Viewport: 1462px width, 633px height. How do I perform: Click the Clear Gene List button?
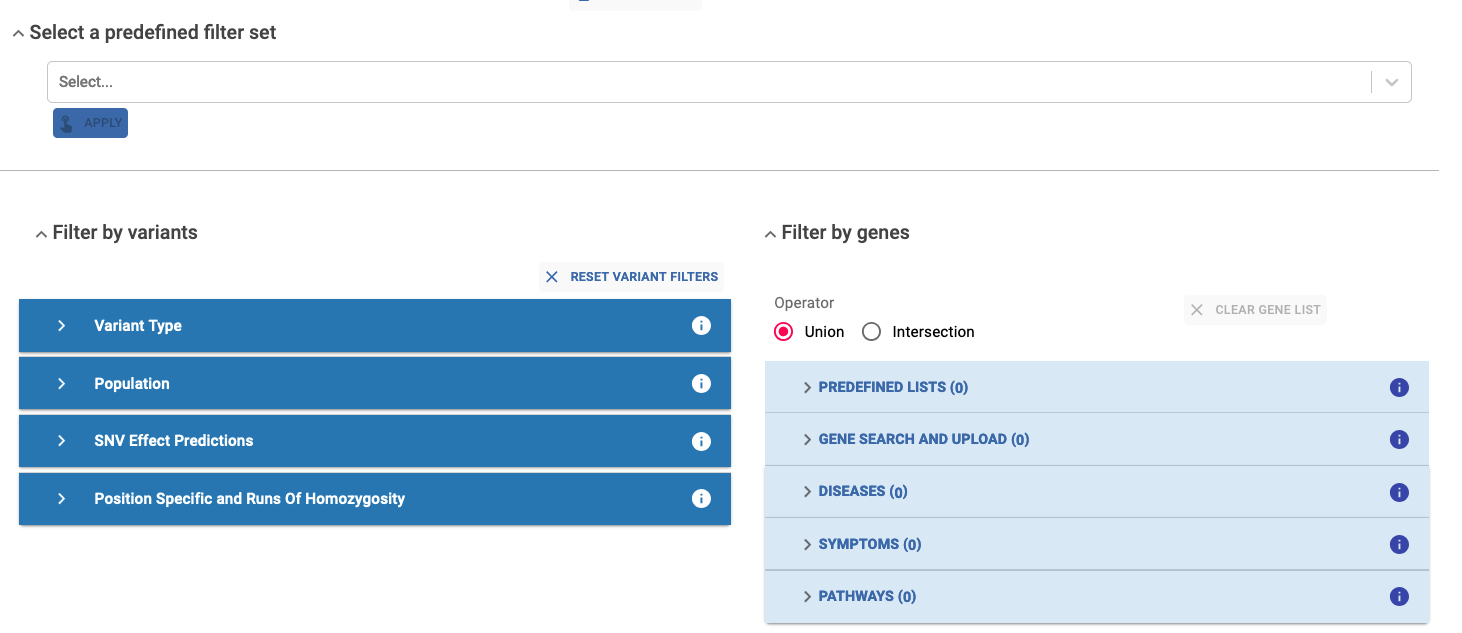coord(1255,310)
